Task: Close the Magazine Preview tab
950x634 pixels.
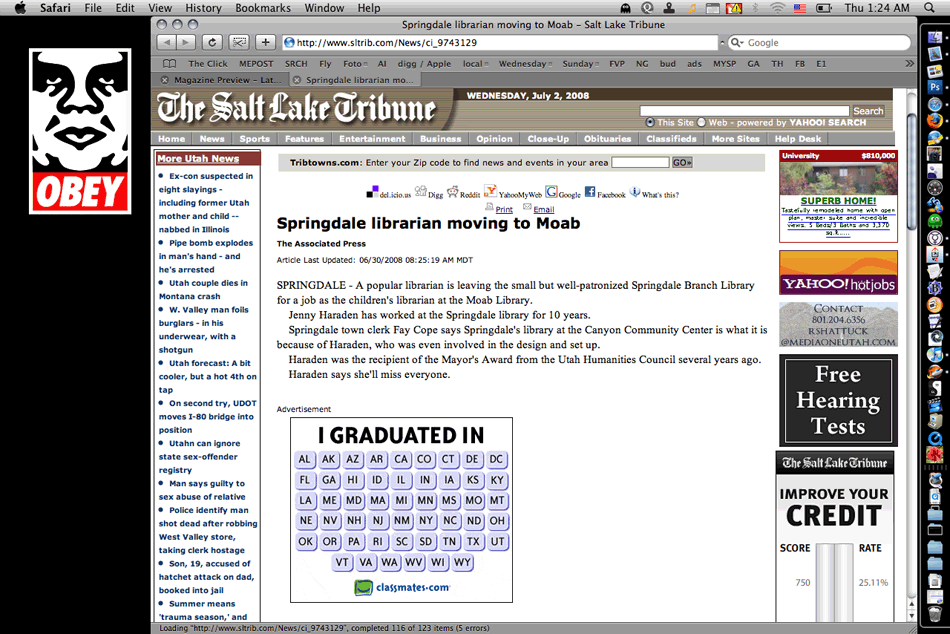Action: click(x=165, y=79)
